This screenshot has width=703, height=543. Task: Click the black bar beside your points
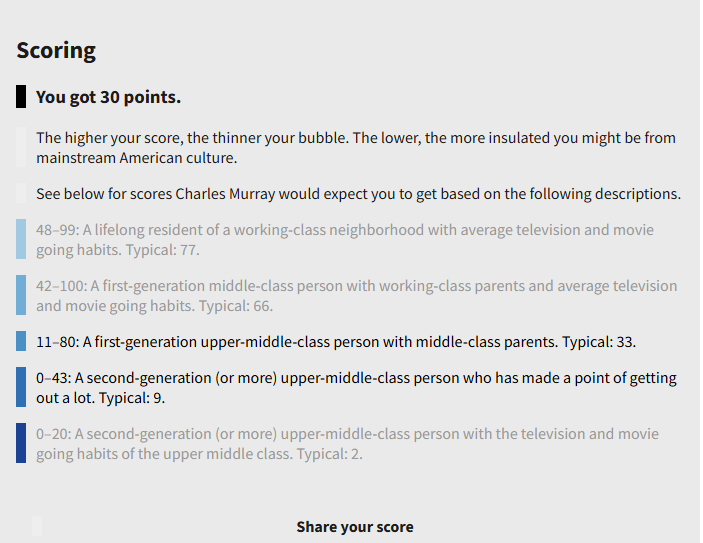click(21, 97)
